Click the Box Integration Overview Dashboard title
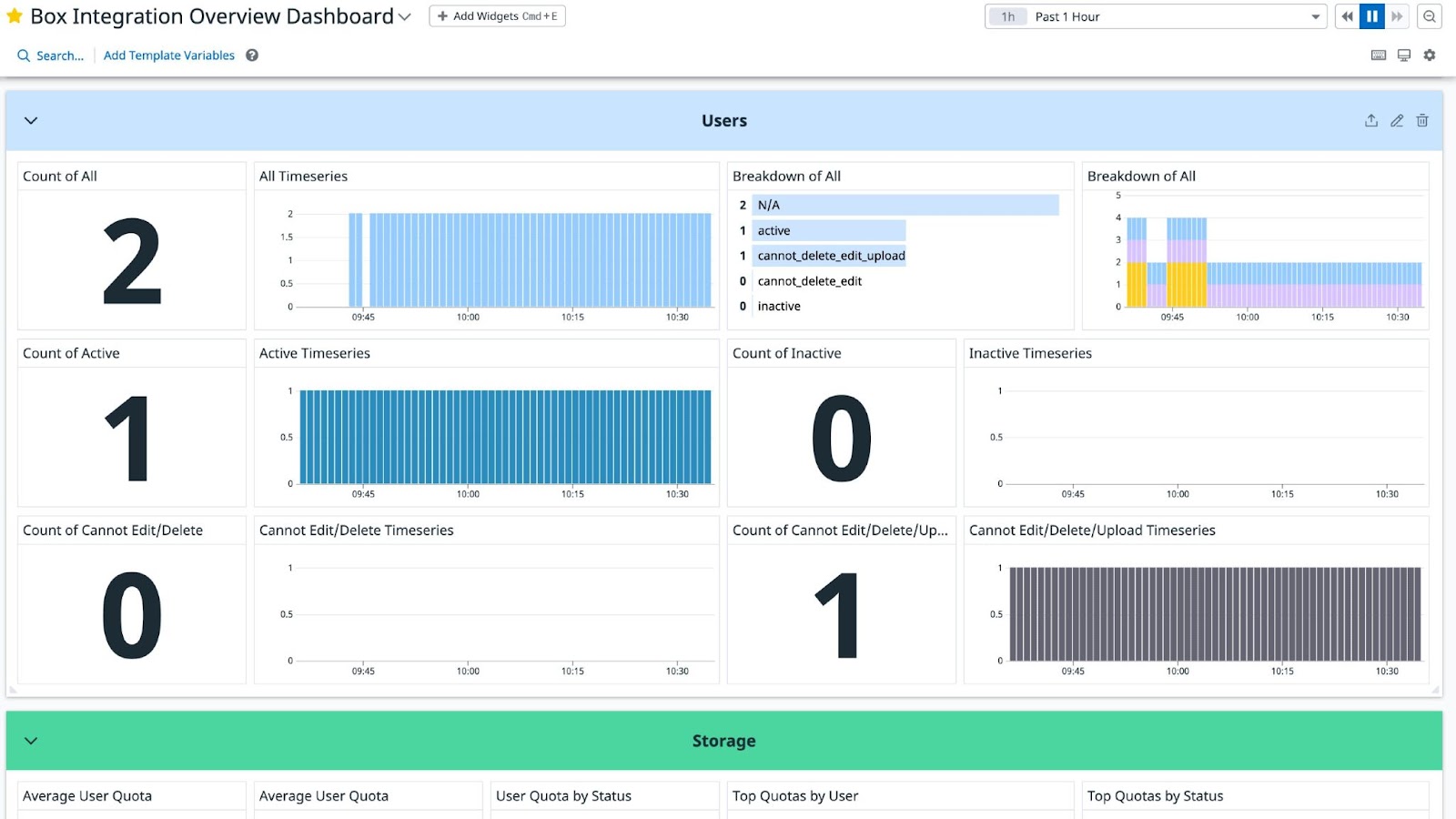This screenshot has height=819, width=1456. (212, 16)
